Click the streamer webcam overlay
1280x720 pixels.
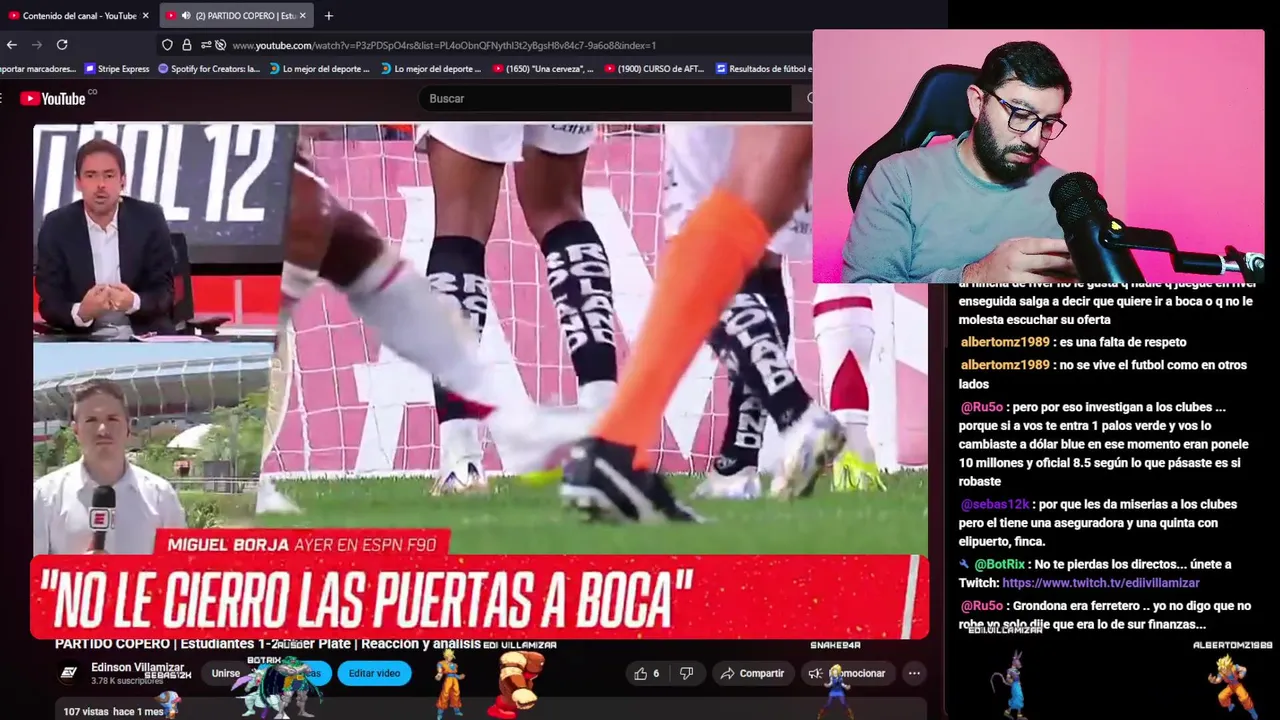click(1038, 156)
